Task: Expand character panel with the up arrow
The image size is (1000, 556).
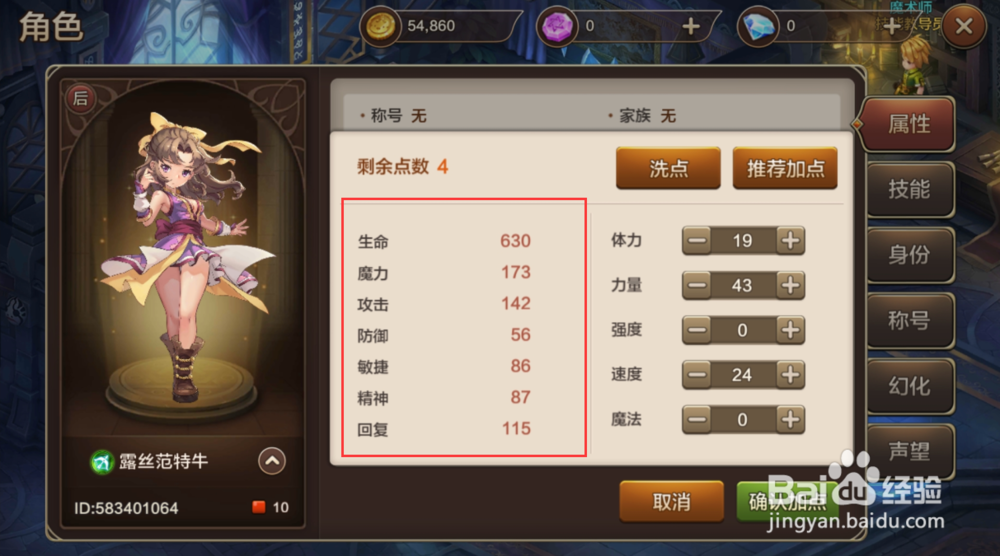Action: pyautogui.click(x=272, y=461)
